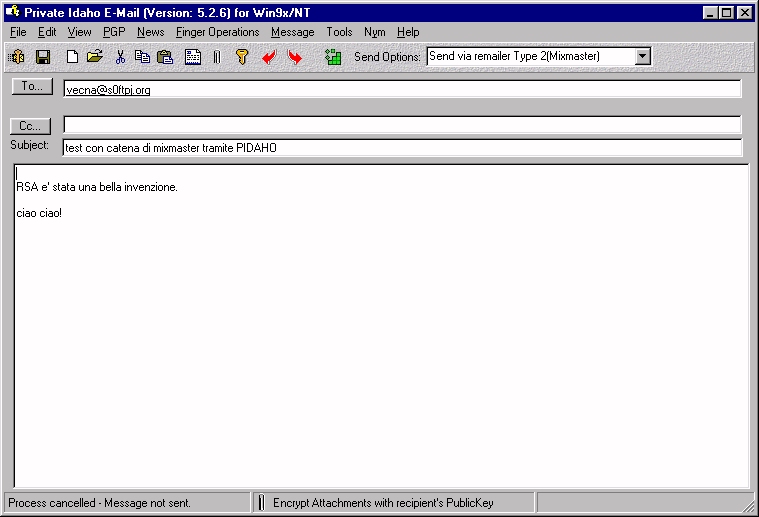The width and height of the screenshot is (759, 517).
Task: Open a file with the folder icon
Action: click(x=95, y=57)
